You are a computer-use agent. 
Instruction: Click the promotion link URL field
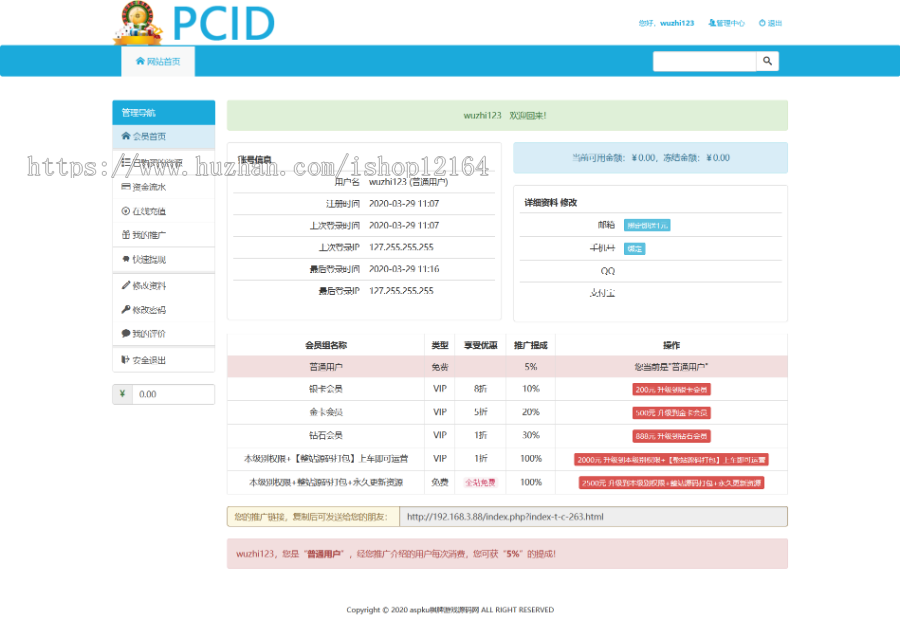point(593,517)
